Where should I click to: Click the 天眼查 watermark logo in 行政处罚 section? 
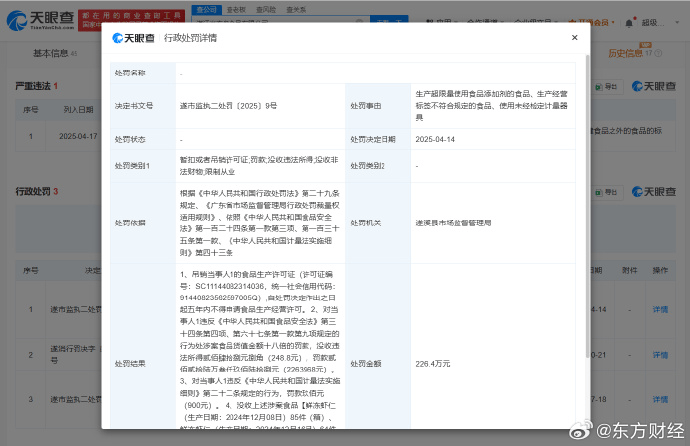652,190
